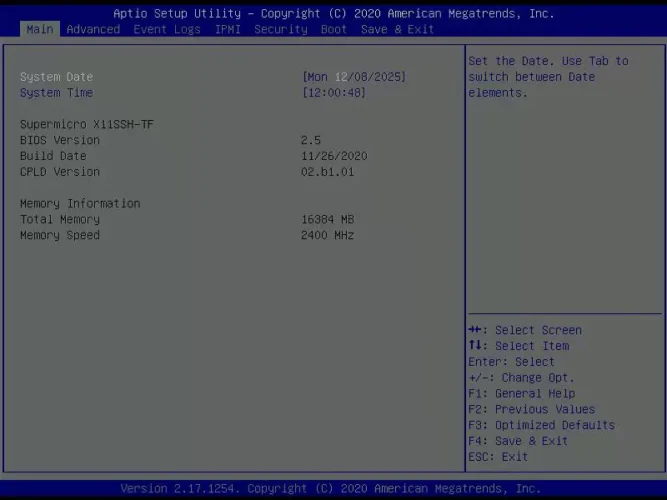Click the 16384 MB memory value
This screenshot has width=667, height=500.
328,219
